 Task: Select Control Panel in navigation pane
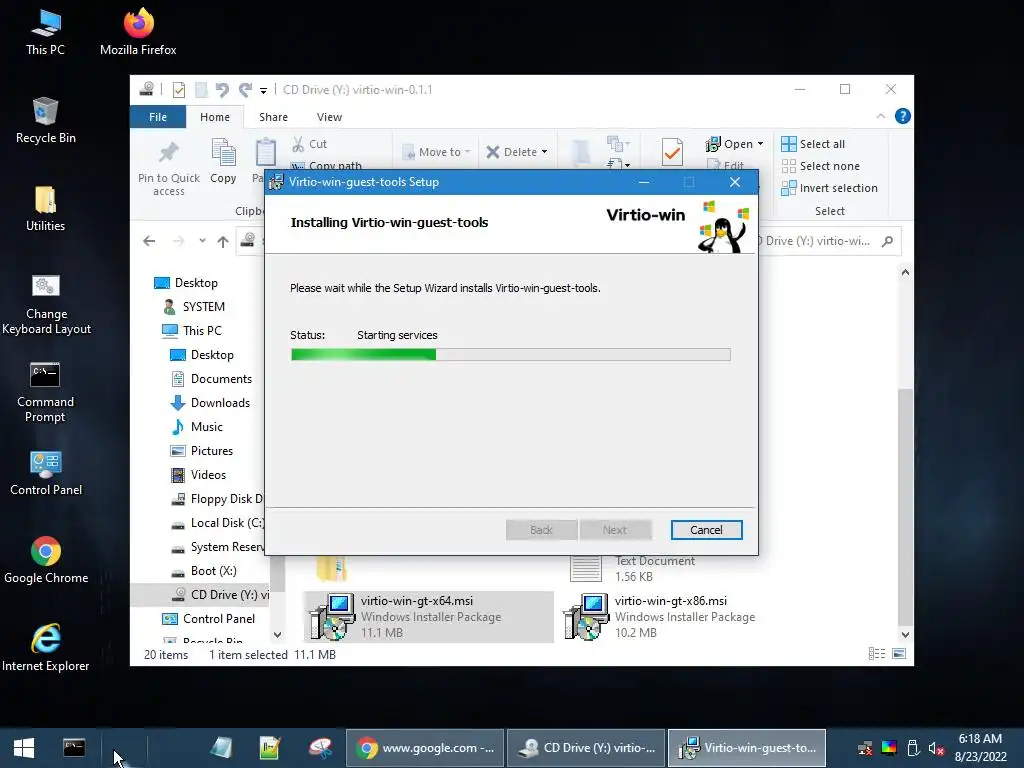click(x=209, y=618)
